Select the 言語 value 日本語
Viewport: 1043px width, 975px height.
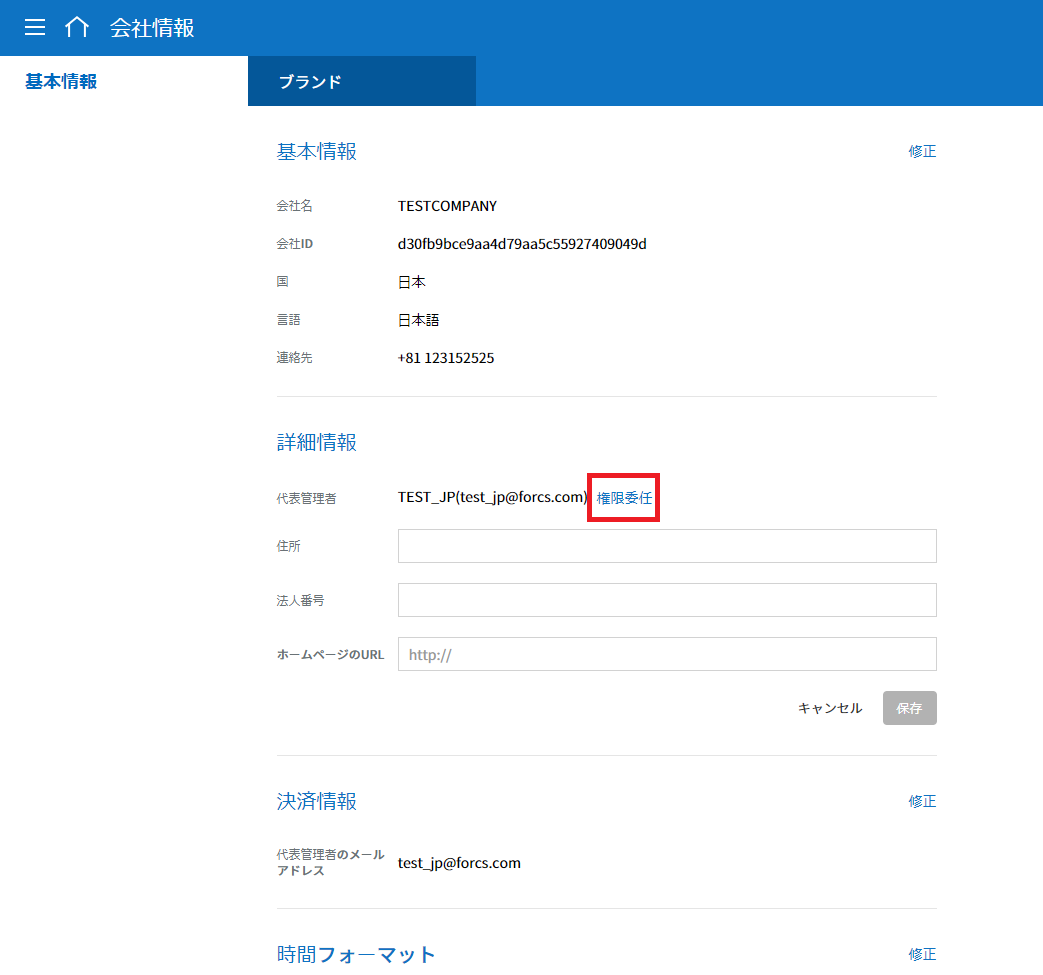coord(418,320)
